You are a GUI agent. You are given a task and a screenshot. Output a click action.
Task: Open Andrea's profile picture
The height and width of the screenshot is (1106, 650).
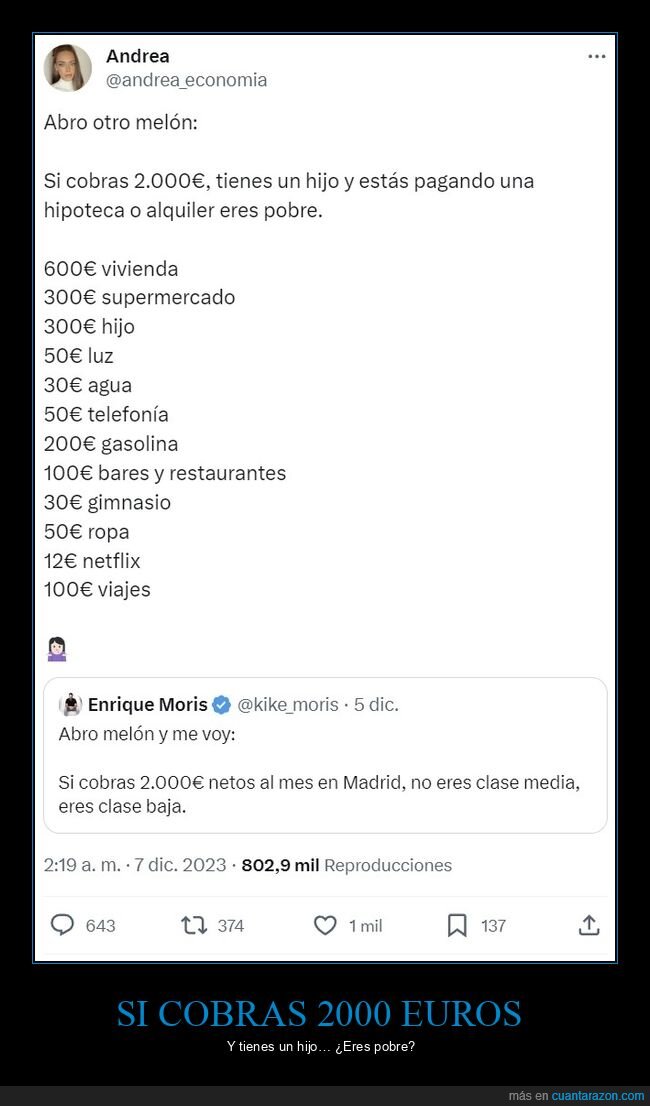pyautogui.click(x=68, y=68)
